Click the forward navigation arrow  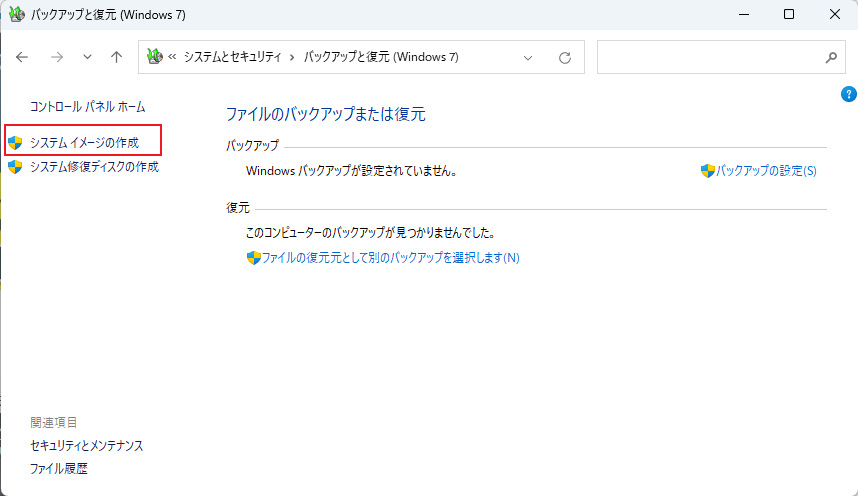[57, 57]
